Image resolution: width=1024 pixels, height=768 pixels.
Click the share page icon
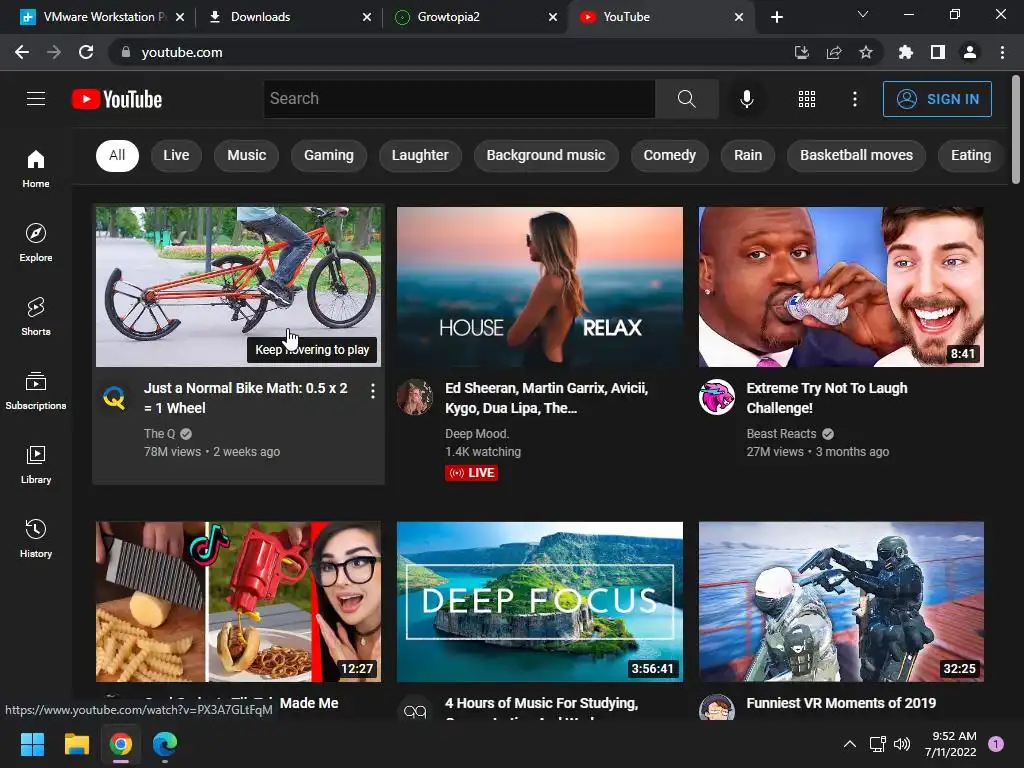pos(834,52)
